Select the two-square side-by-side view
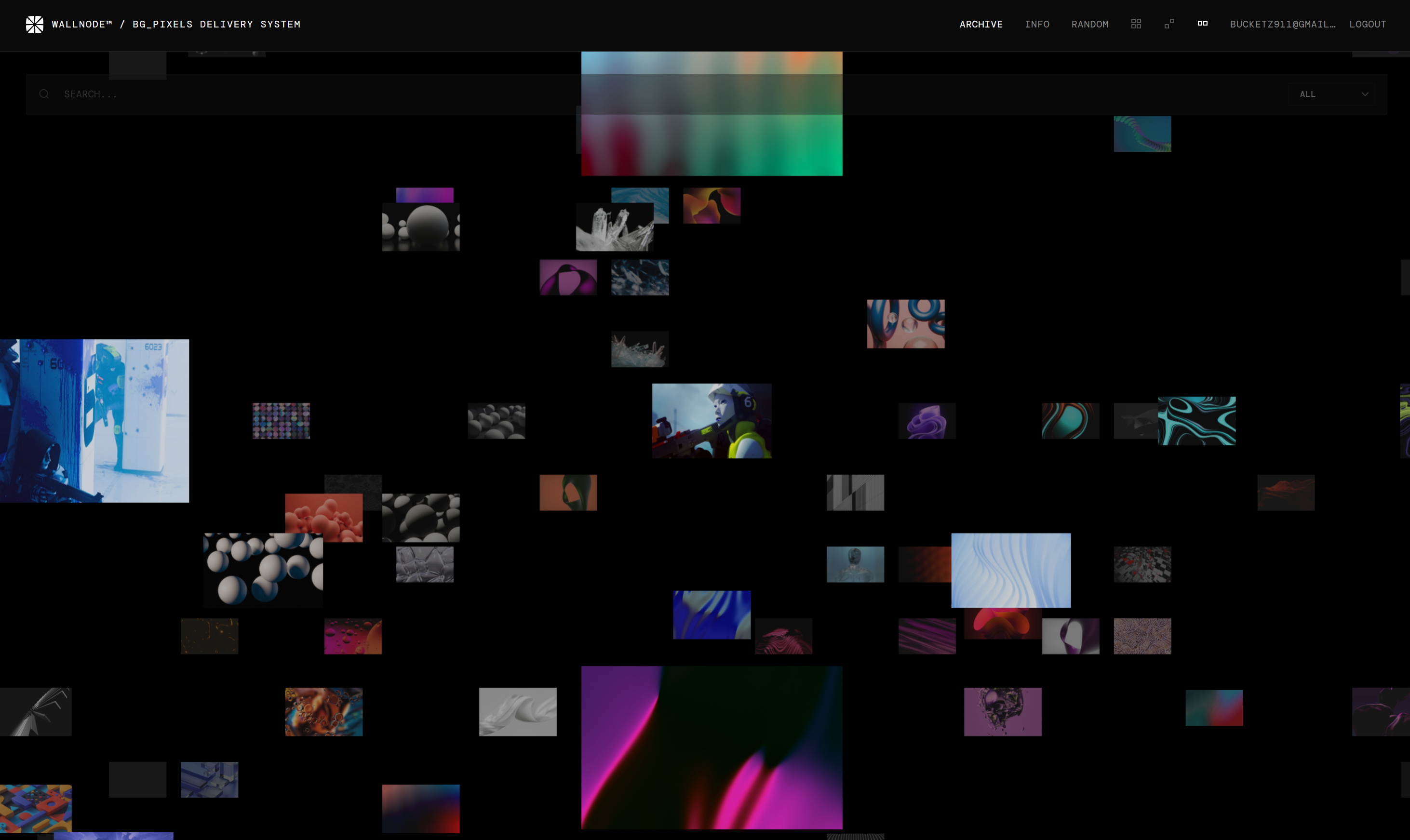The image size is (1410, 840). pos(1202,24)
